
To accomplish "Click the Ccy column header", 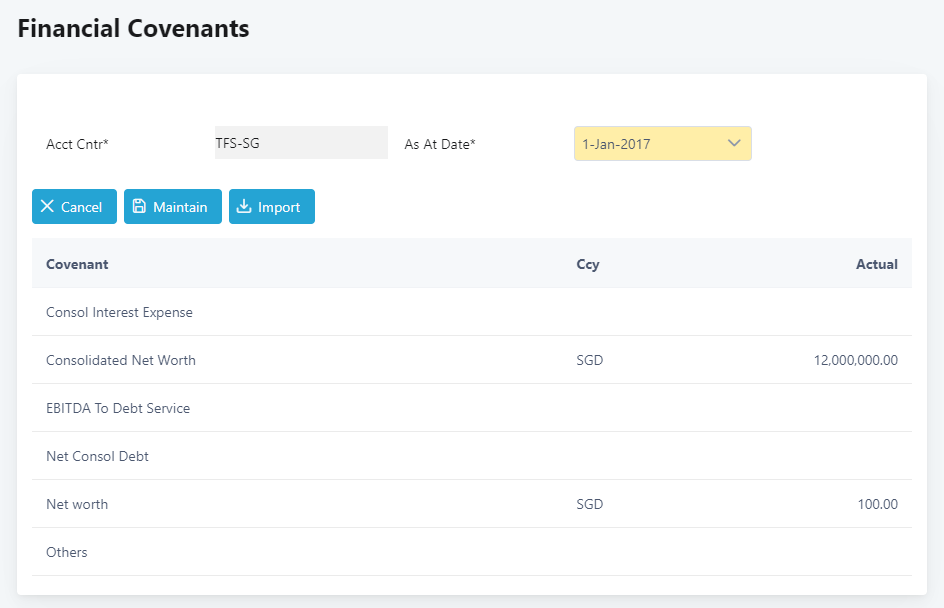I will coord(588,264).
